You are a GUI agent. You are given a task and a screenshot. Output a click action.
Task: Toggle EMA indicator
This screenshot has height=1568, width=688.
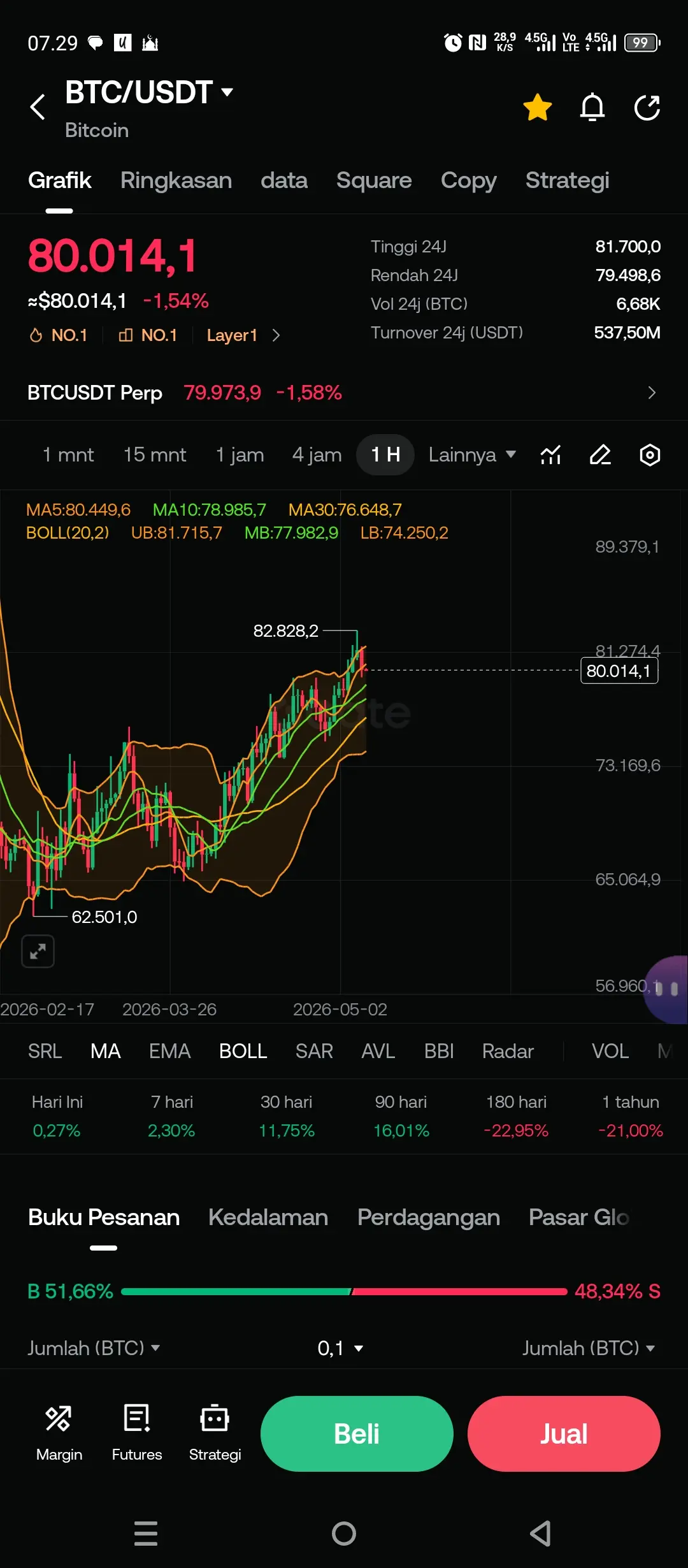(x=169, y=1051)
